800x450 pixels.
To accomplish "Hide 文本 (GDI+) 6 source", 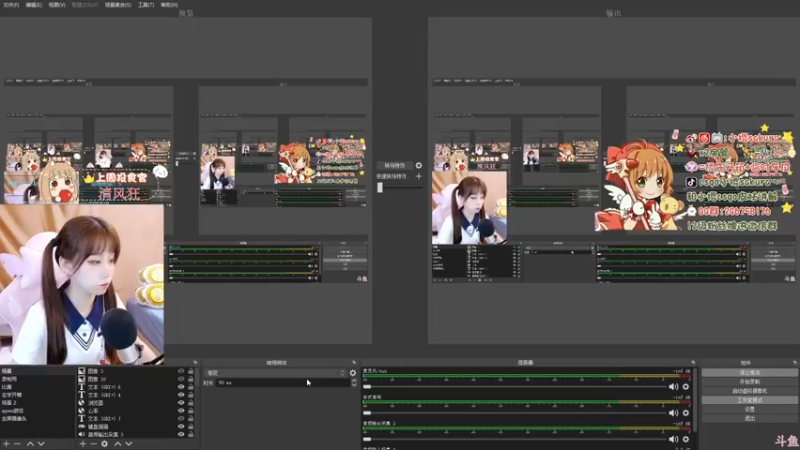I will coord(181,387).
